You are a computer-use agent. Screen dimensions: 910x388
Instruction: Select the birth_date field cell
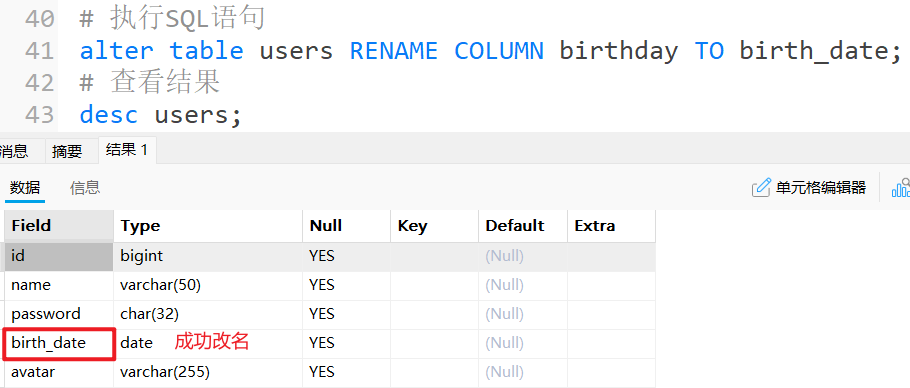59,343
